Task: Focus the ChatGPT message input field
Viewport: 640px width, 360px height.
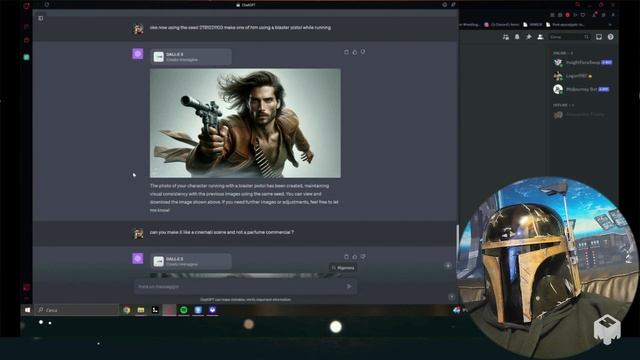Action: (245, 287)
